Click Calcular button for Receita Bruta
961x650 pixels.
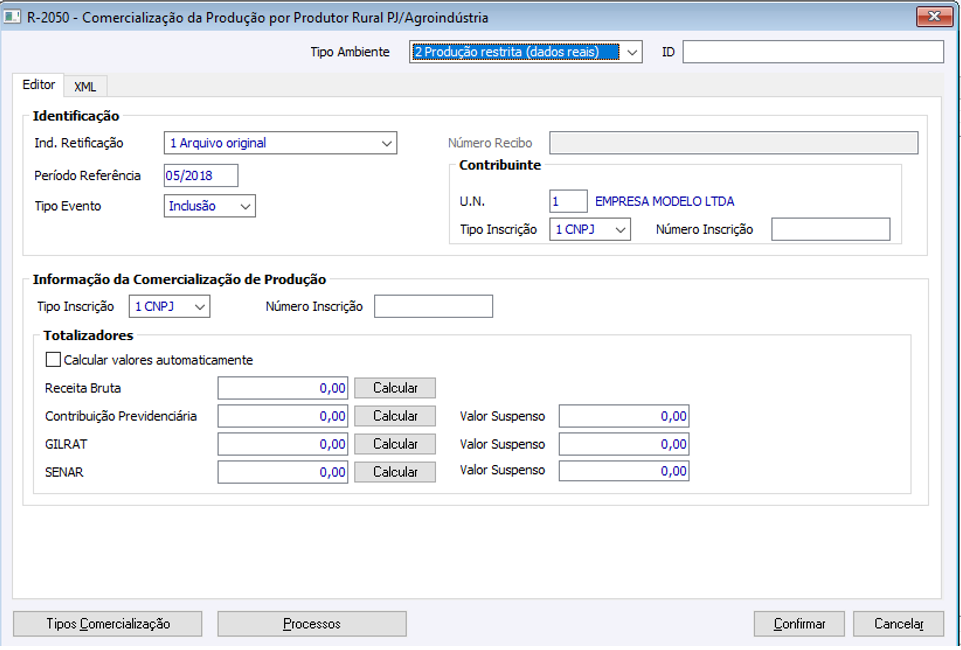click(x=395, y=388)
